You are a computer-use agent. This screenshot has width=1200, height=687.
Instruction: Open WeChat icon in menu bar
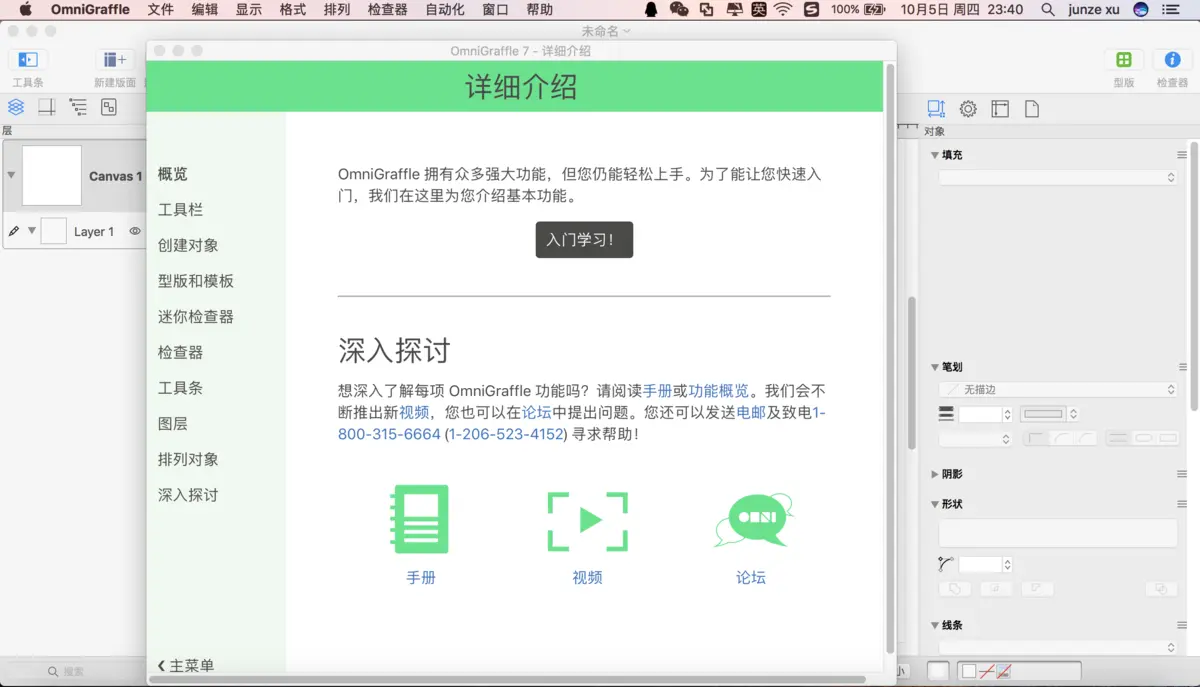pos(679,10)
